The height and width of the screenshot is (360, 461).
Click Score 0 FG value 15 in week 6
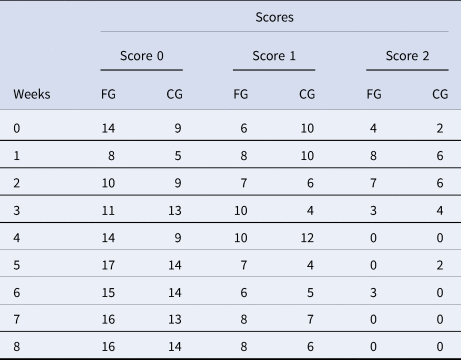tap(108, 293)
